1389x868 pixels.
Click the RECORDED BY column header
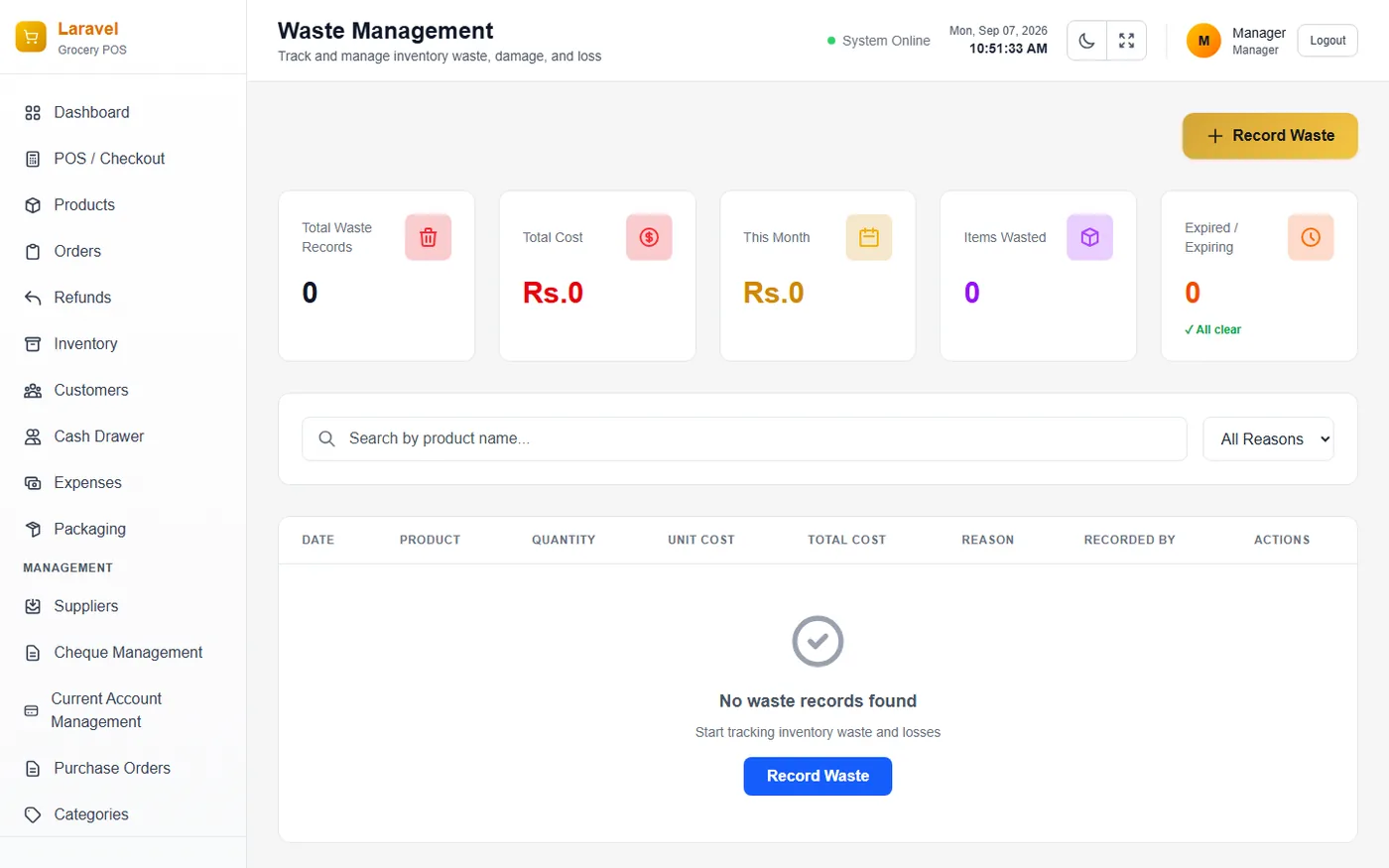1129,541
